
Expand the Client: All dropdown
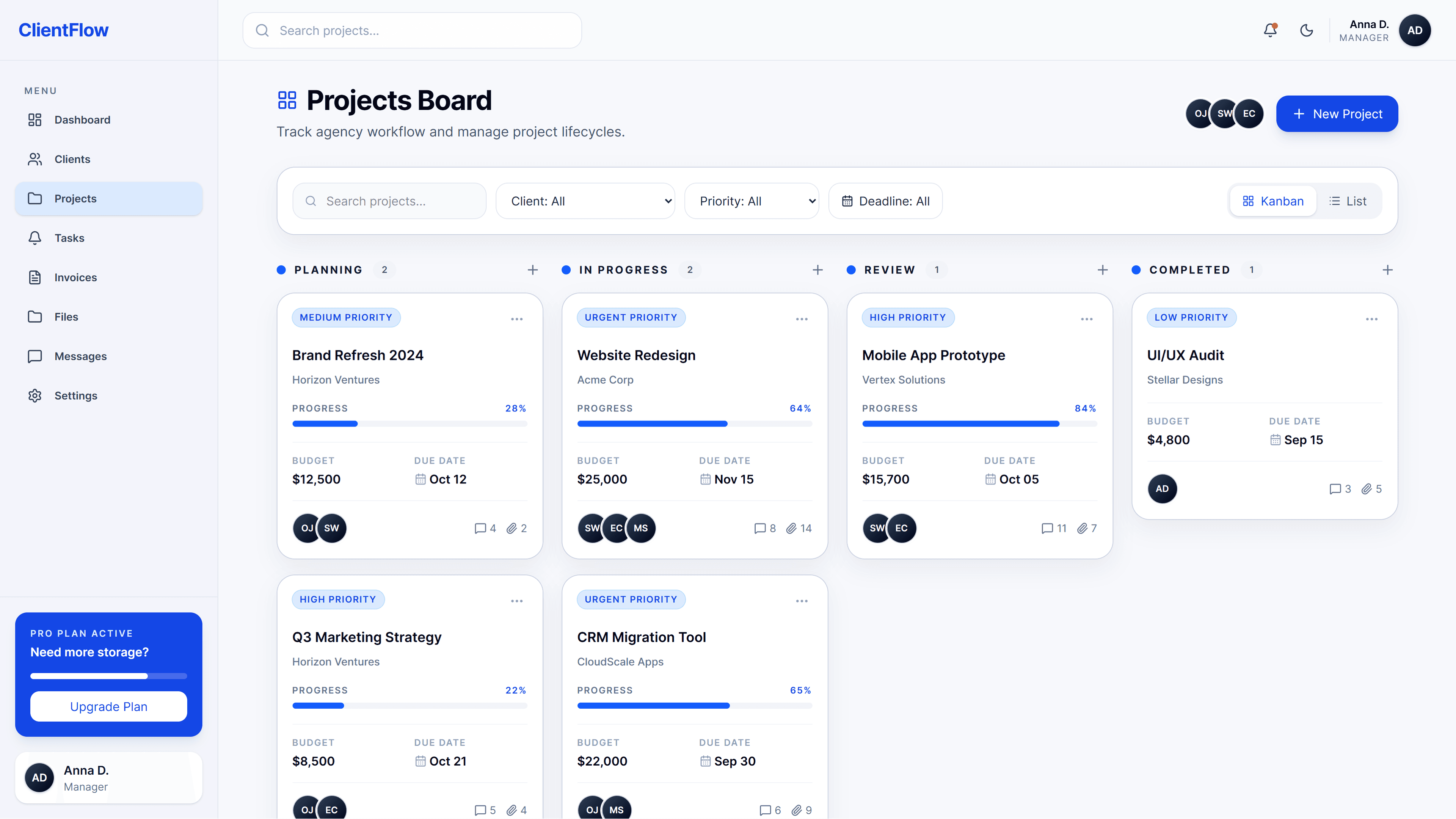pos(585,201)
